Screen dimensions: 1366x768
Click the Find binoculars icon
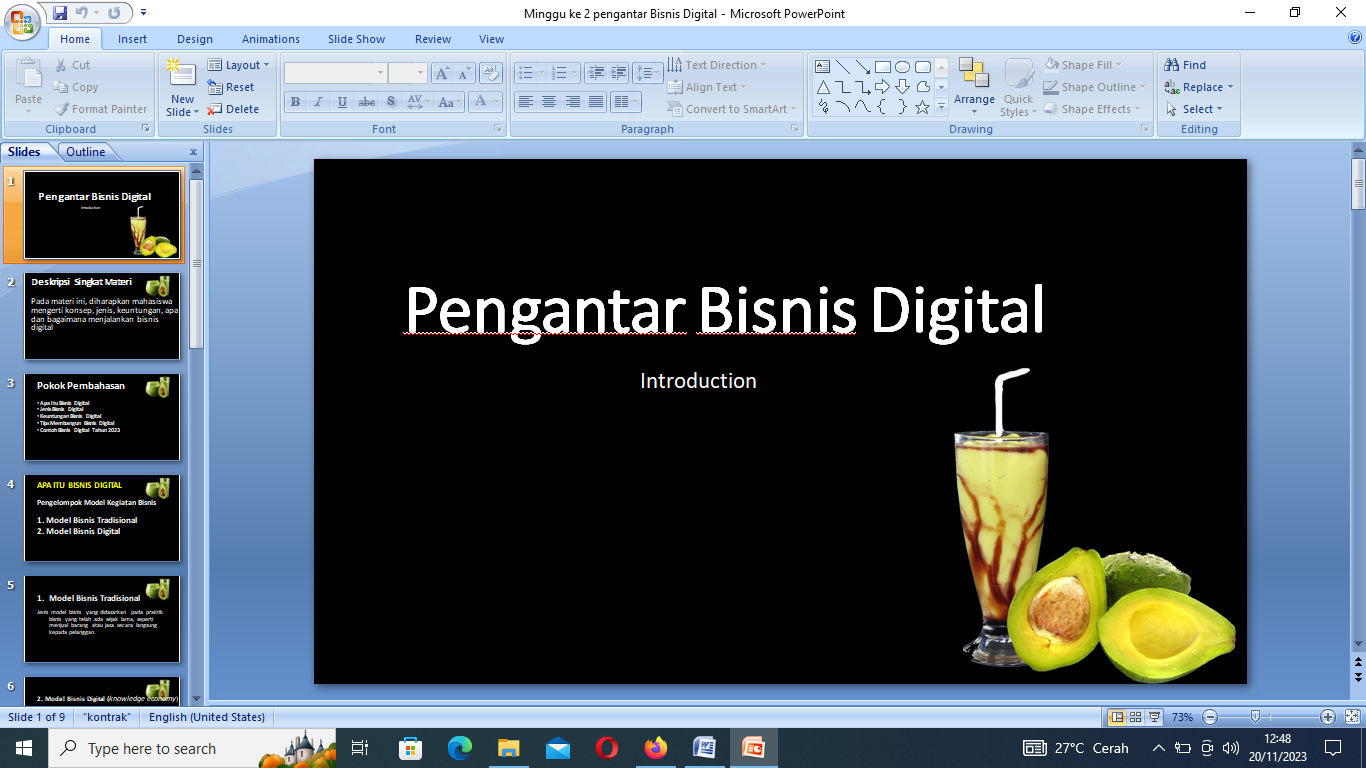pyautogui.click(x=1172, y=65)
